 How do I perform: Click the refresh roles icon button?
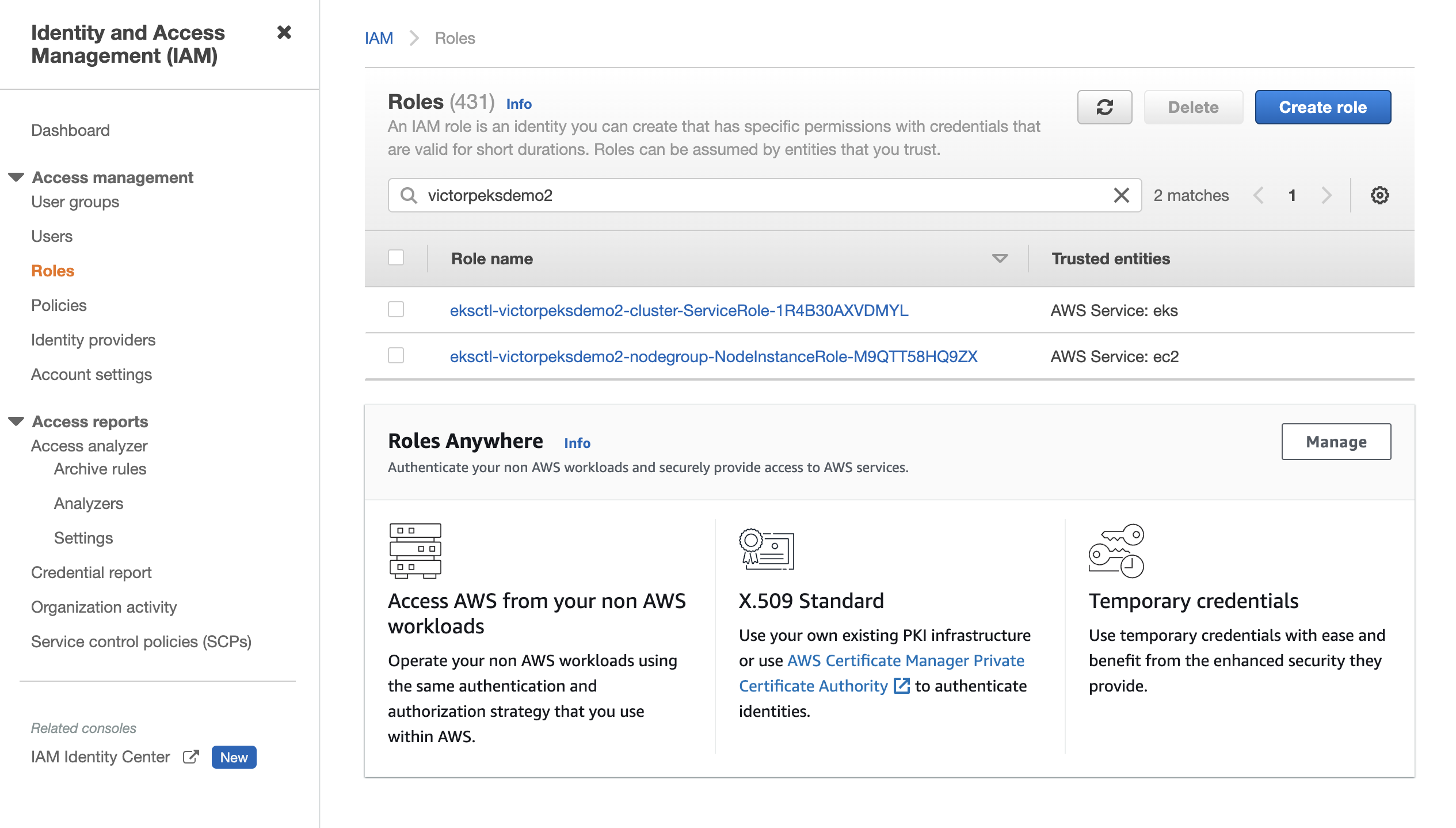pos(1104,107)
